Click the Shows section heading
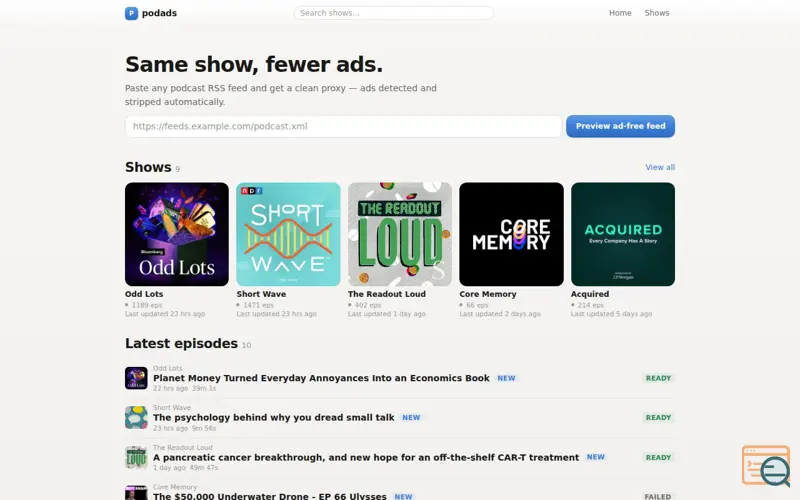 coord(148,167)
